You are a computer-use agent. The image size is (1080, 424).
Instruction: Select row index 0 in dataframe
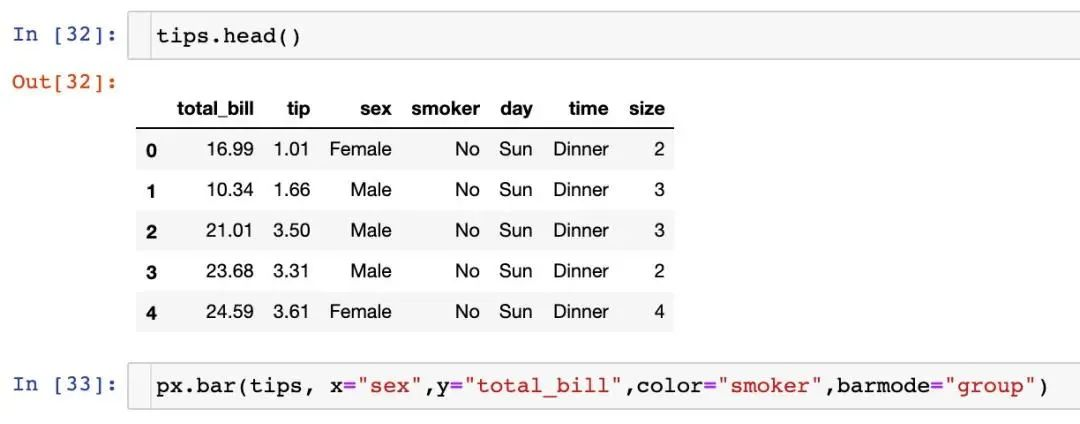point(152,150)
